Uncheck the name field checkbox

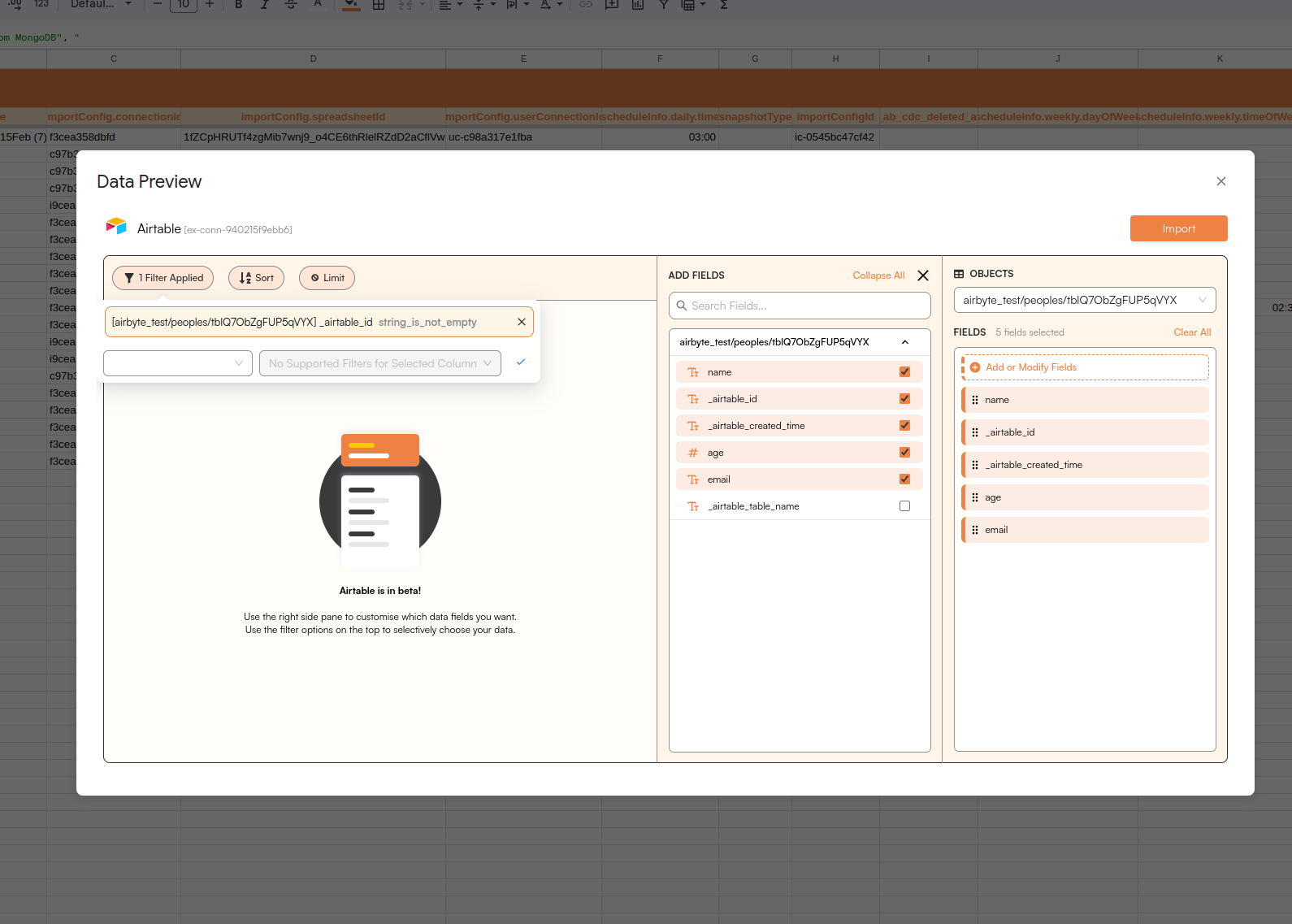coord(904,372)
